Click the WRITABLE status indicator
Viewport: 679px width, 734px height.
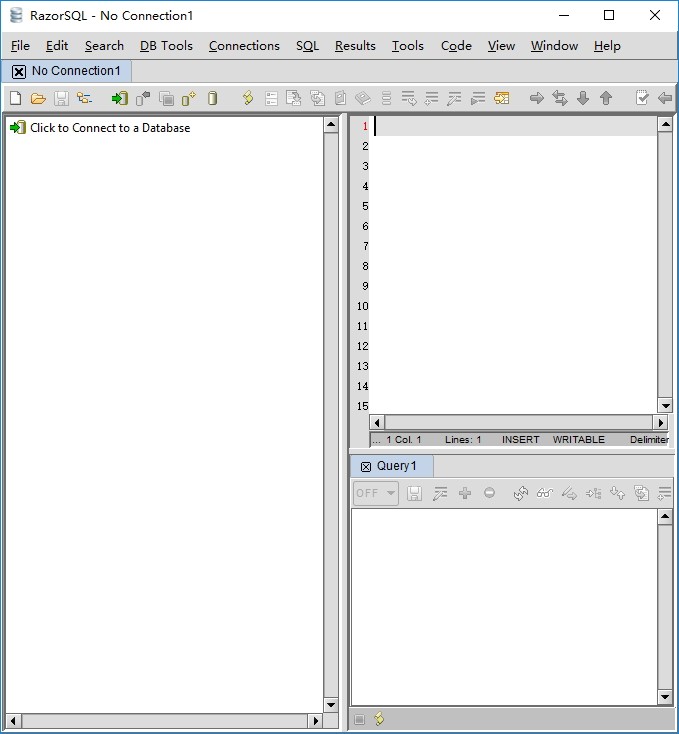pos(578,440)
